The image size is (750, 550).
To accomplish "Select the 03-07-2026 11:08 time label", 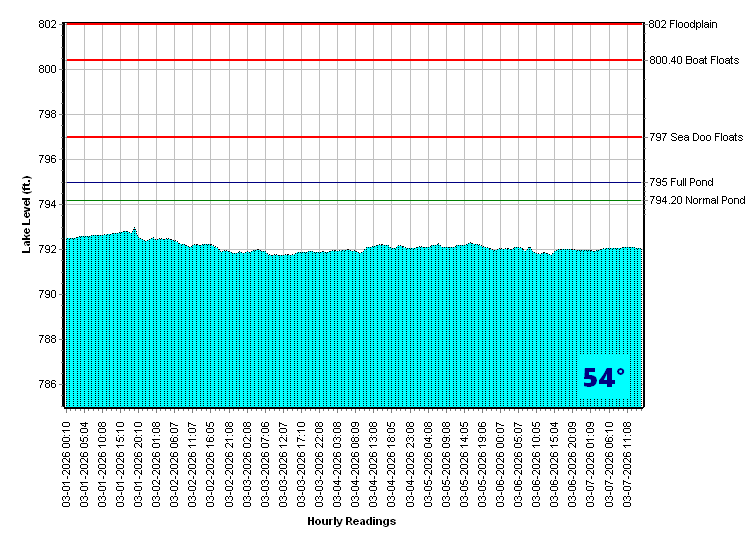I will pos(628,462).
